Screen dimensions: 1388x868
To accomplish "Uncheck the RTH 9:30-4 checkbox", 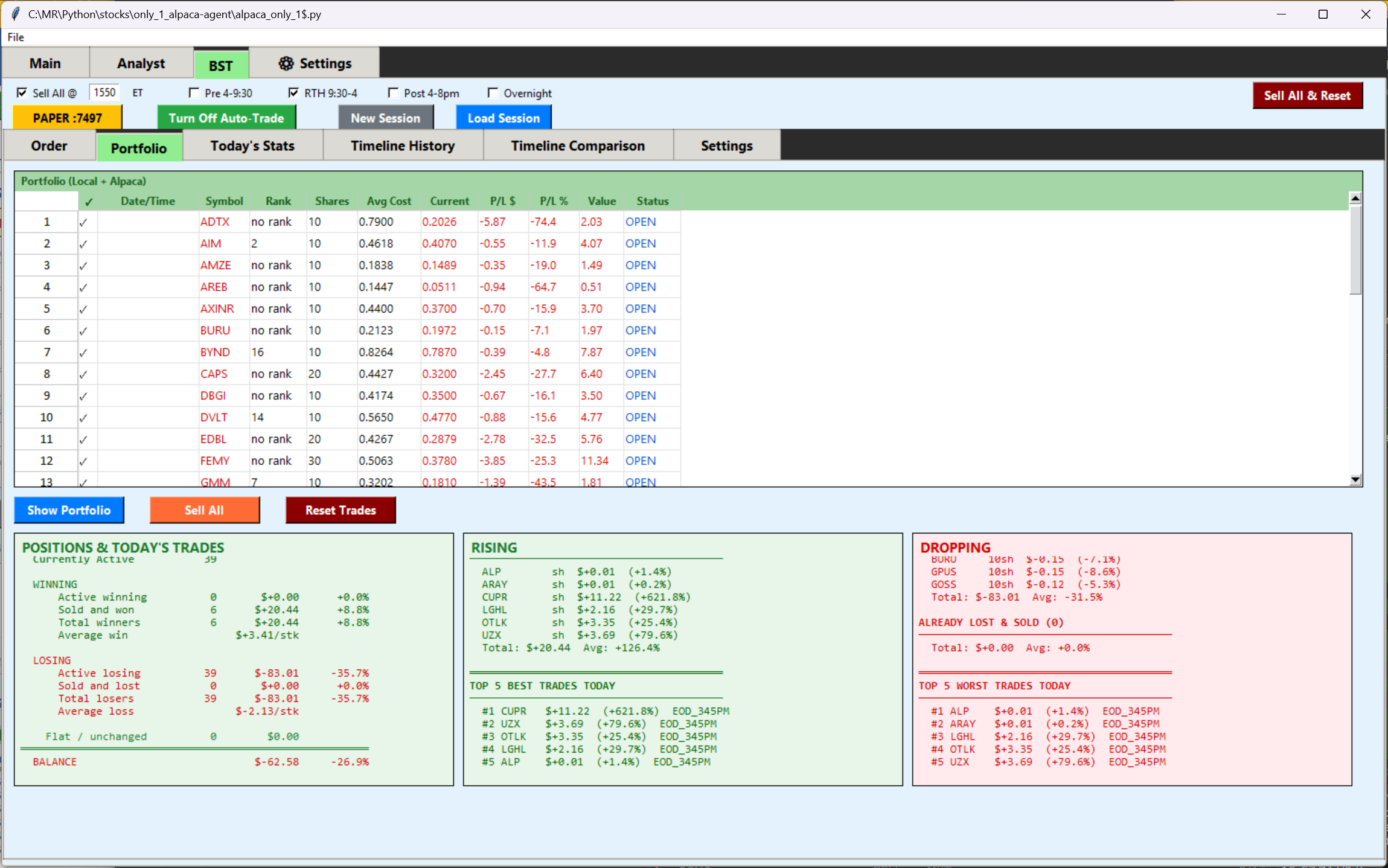I will coord(293,93).
